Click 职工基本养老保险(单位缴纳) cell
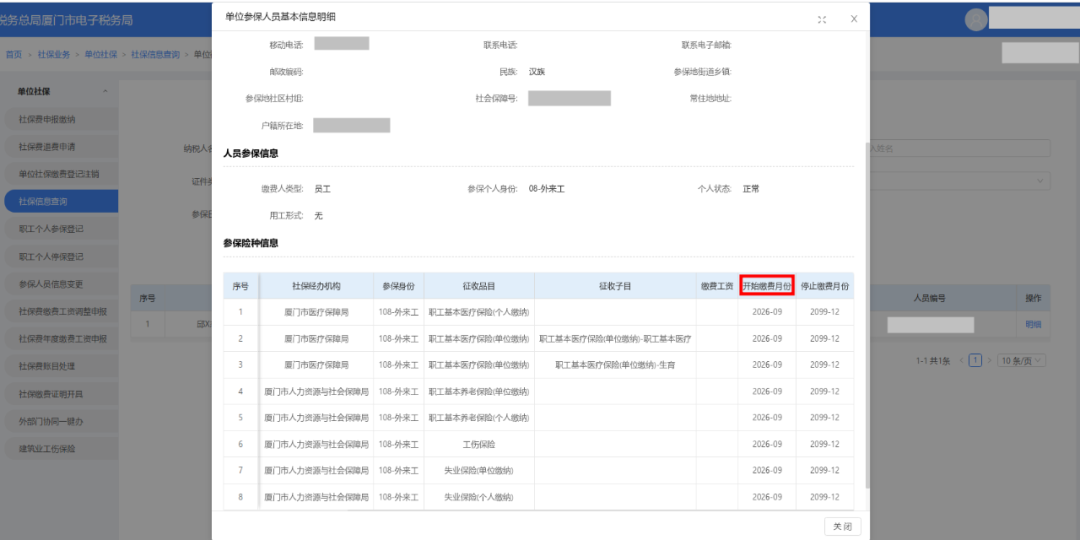 click(479, 391)
